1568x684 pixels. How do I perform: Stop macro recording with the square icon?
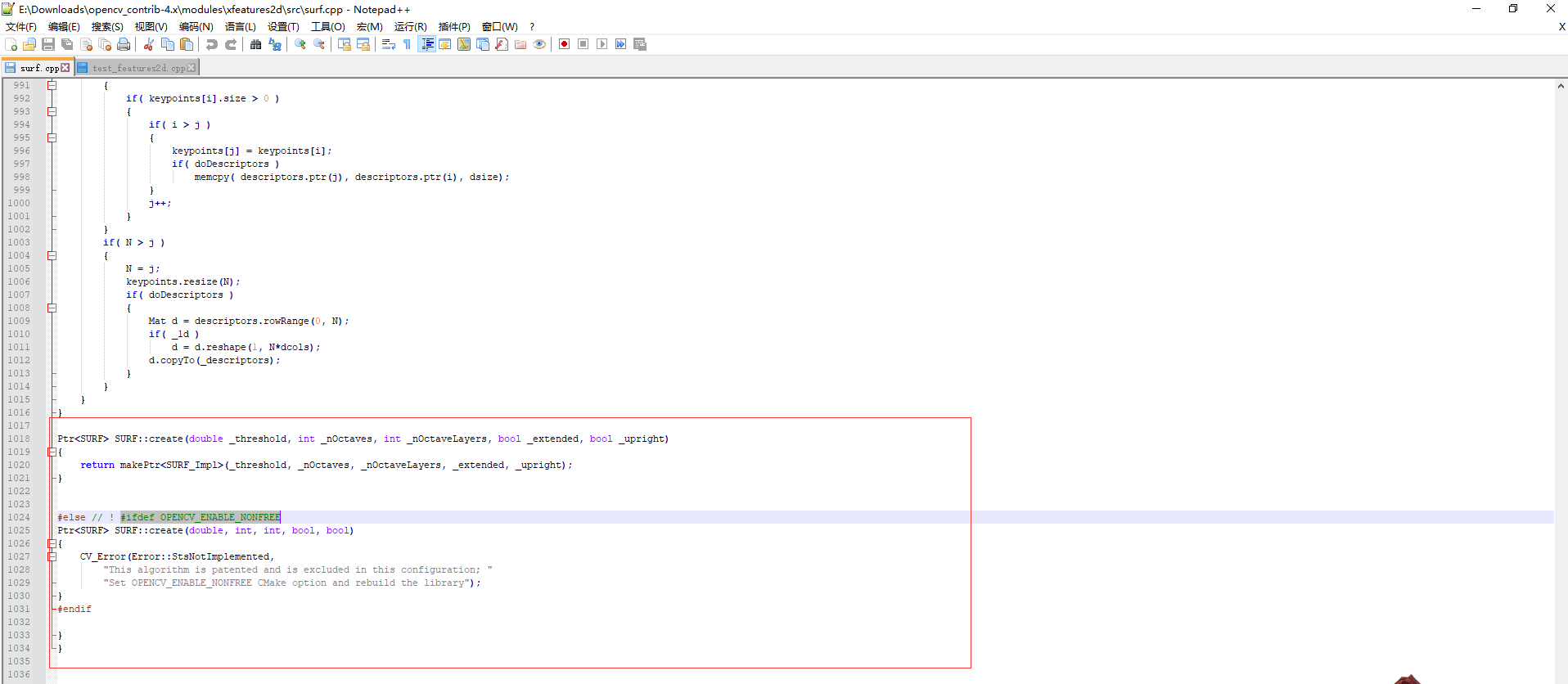click(583, 44)
